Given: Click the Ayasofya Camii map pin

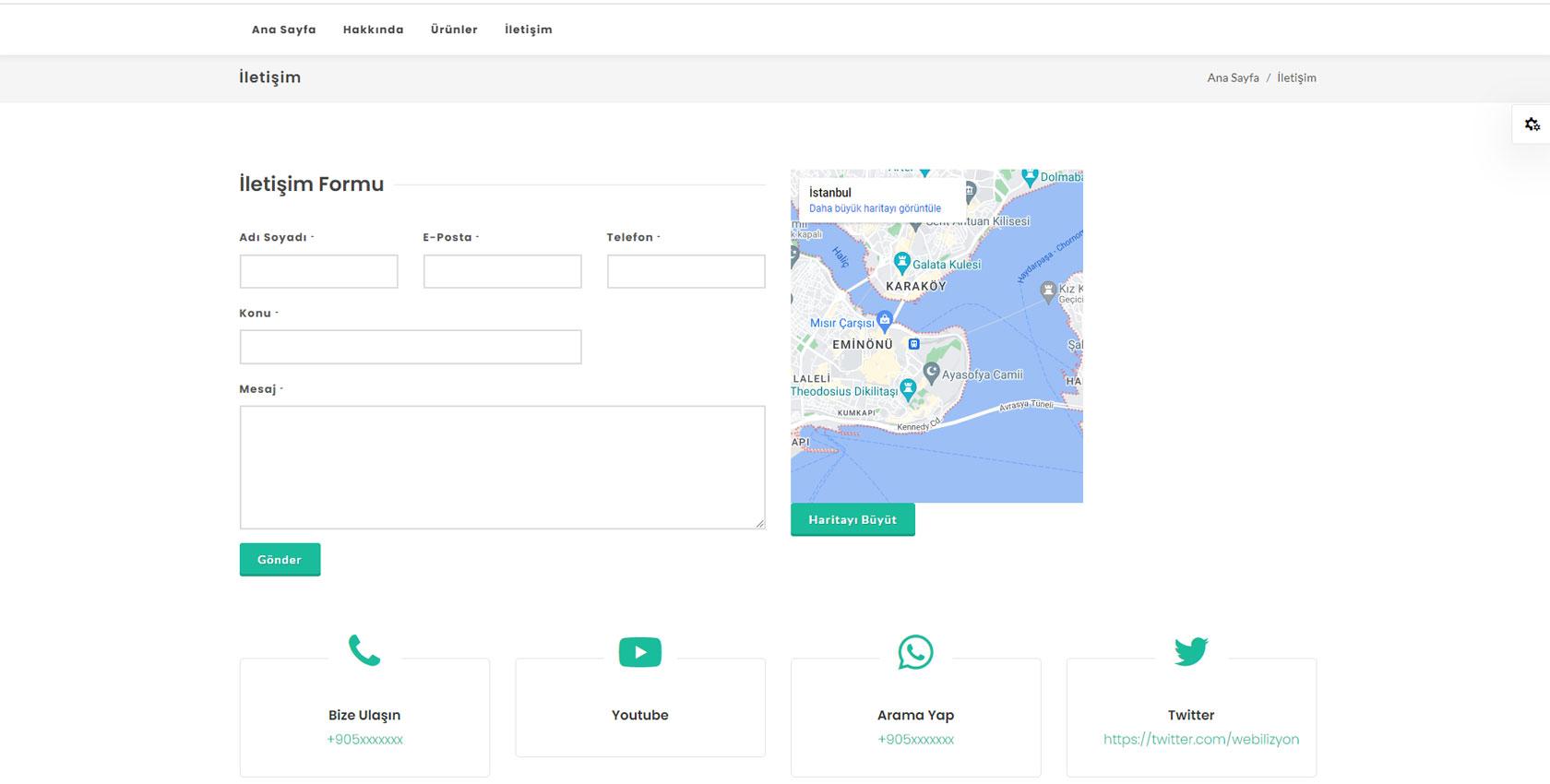Looking at the screenshot, I should pyautogui.click(x=931, y=373).
